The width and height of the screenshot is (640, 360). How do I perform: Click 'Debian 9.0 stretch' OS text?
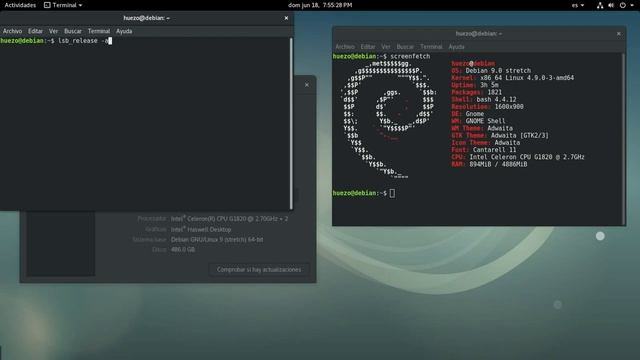pos(498,71)
